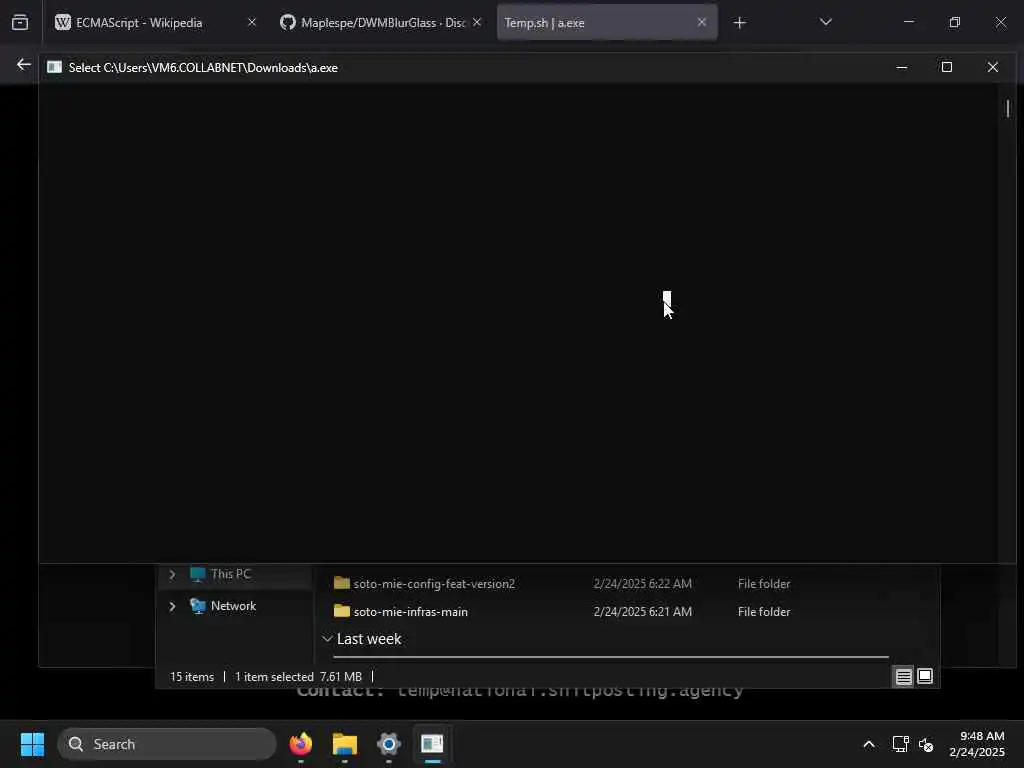This screenshot has height=768, width=1024.
Task: Click the soto-mie-infras-main folder icon
Action: [x=342, y=611]
